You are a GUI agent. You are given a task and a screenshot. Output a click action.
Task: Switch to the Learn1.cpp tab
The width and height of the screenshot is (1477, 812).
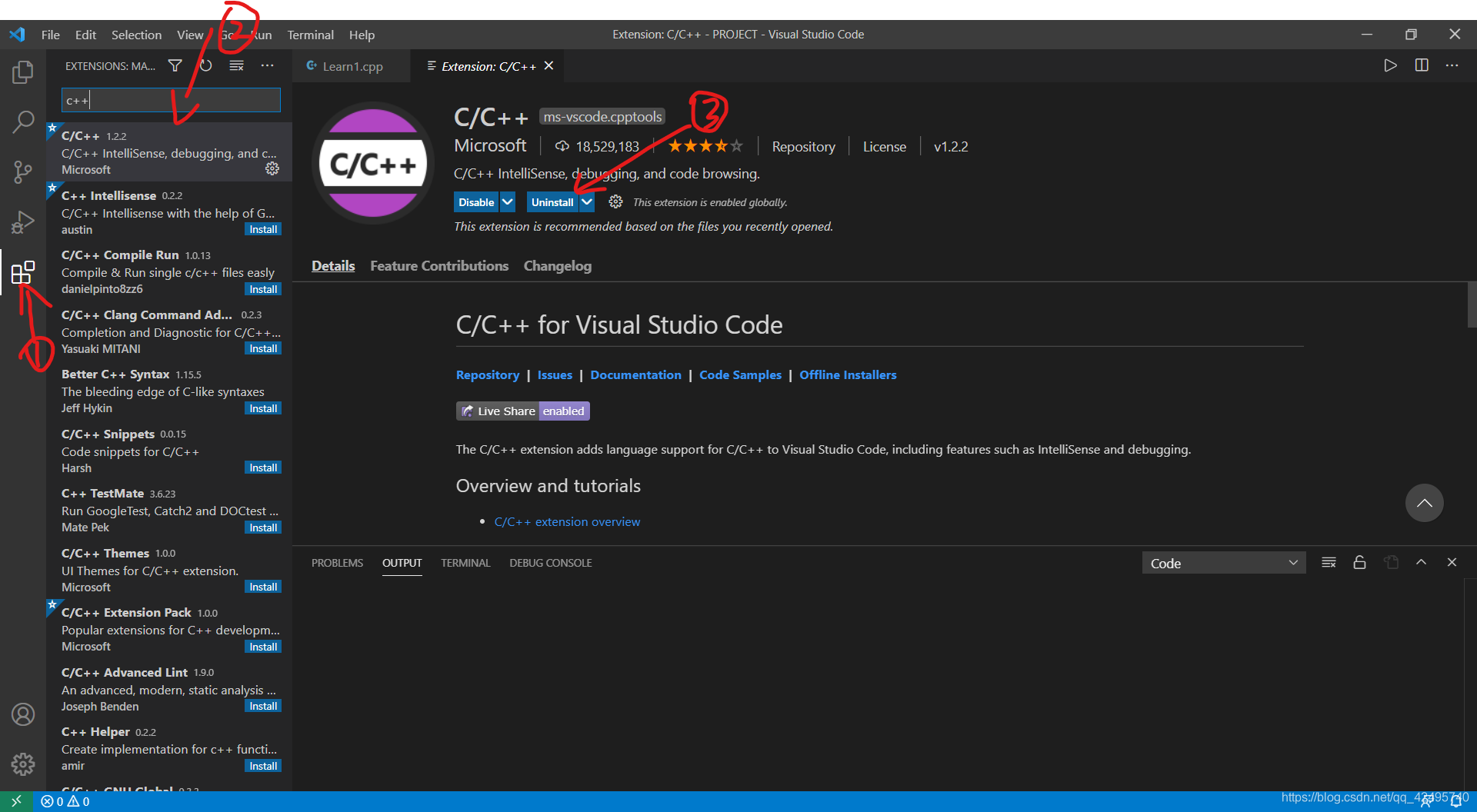pos(352,66)
